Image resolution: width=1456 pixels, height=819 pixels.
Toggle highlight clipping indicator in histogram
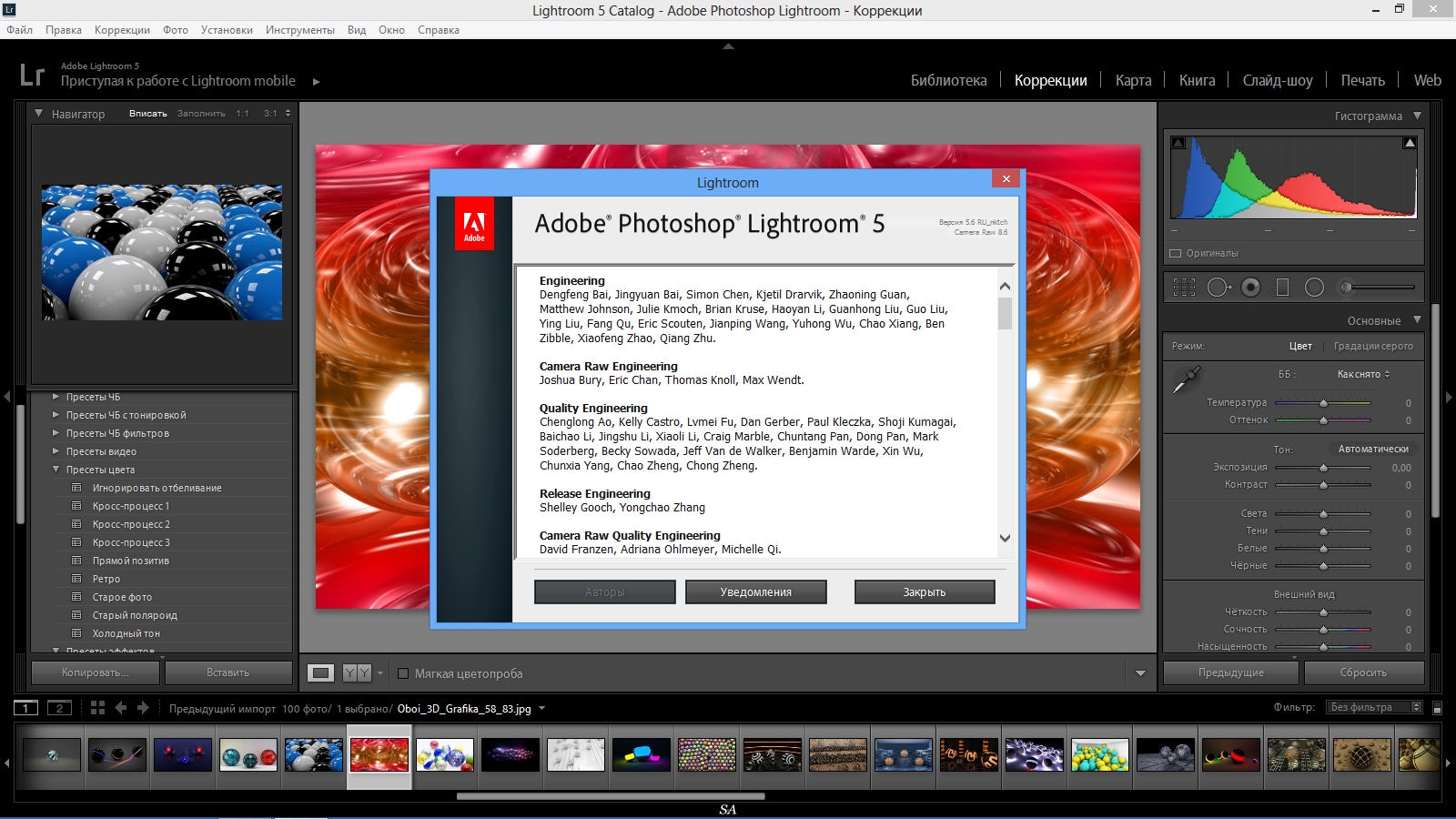click(x=1410, y=143)
